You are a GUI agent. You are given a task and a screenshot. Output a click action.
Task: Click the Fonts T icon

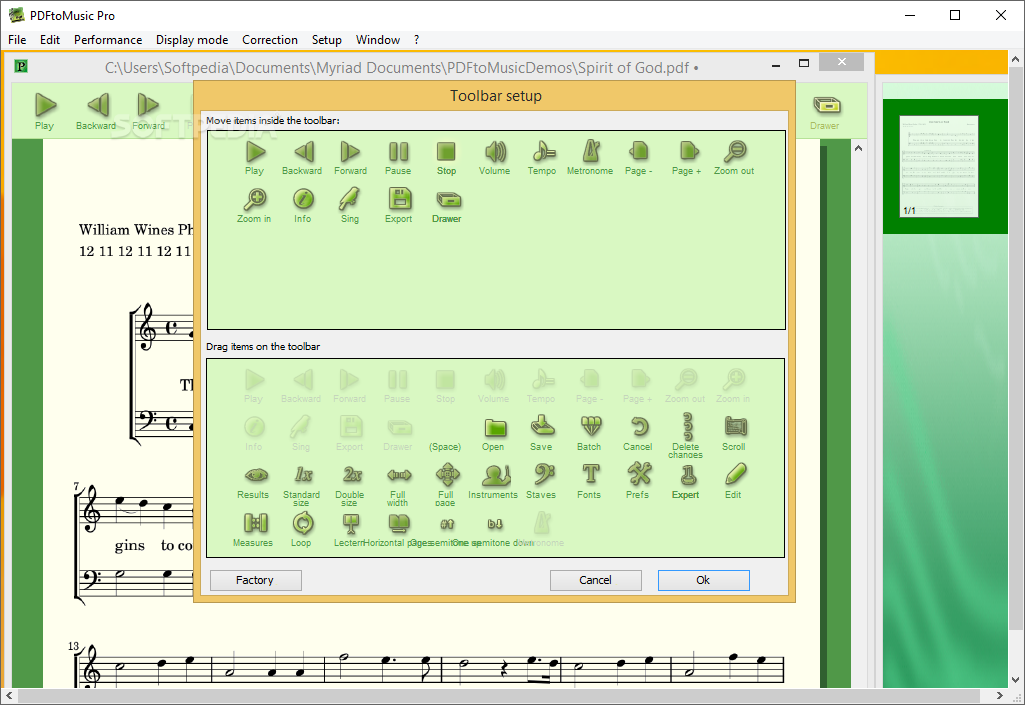pos(590,474)
